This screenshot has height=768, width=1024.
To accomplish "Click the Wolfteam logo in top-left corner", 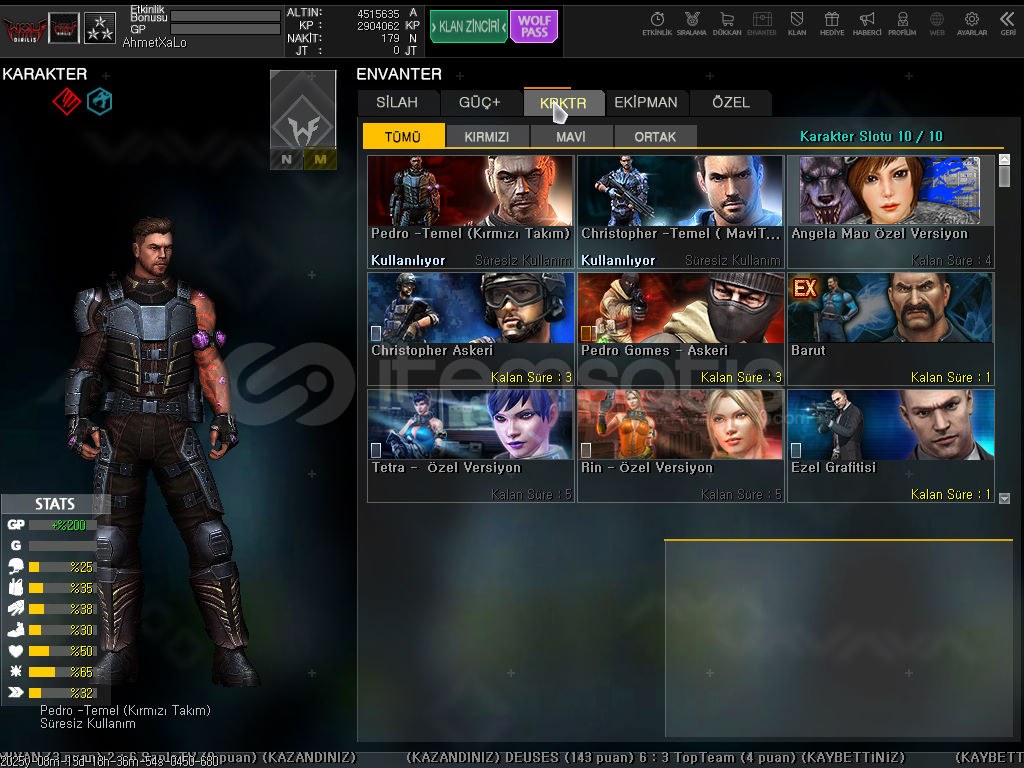I will coord(24,29).
